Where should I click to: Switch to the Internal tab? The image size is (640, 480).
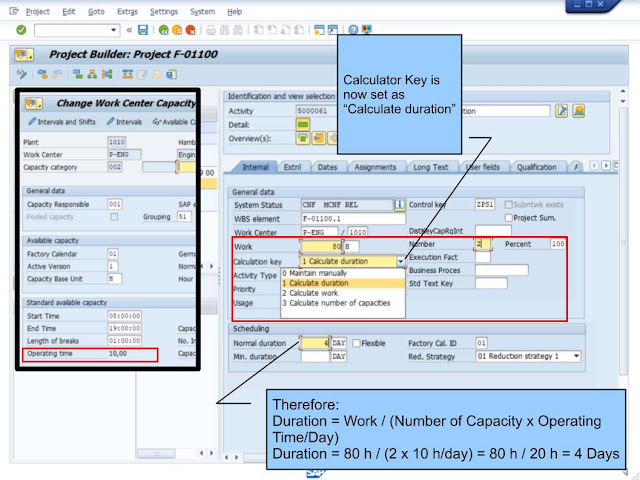point(255,167)
